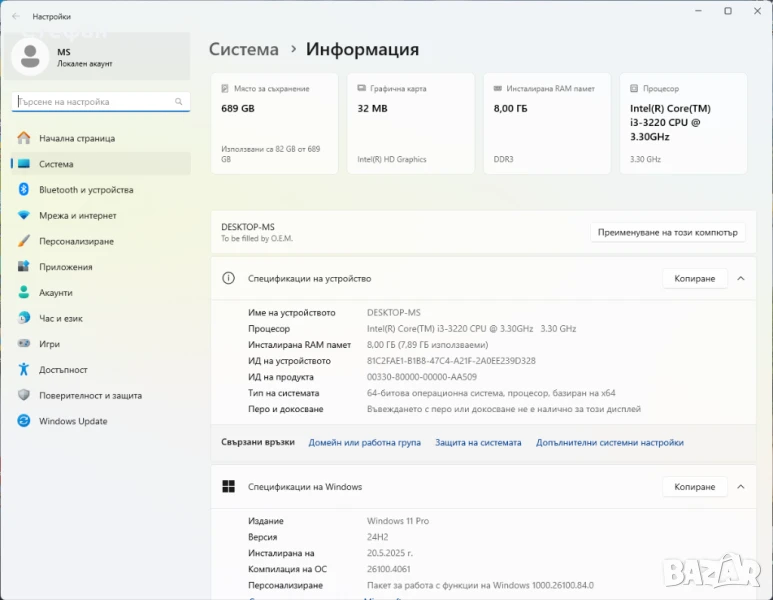Copy device specifications with Копиране button
Image resolution: width=773 pixels, height=600 pixels.
tap(694, 279)
